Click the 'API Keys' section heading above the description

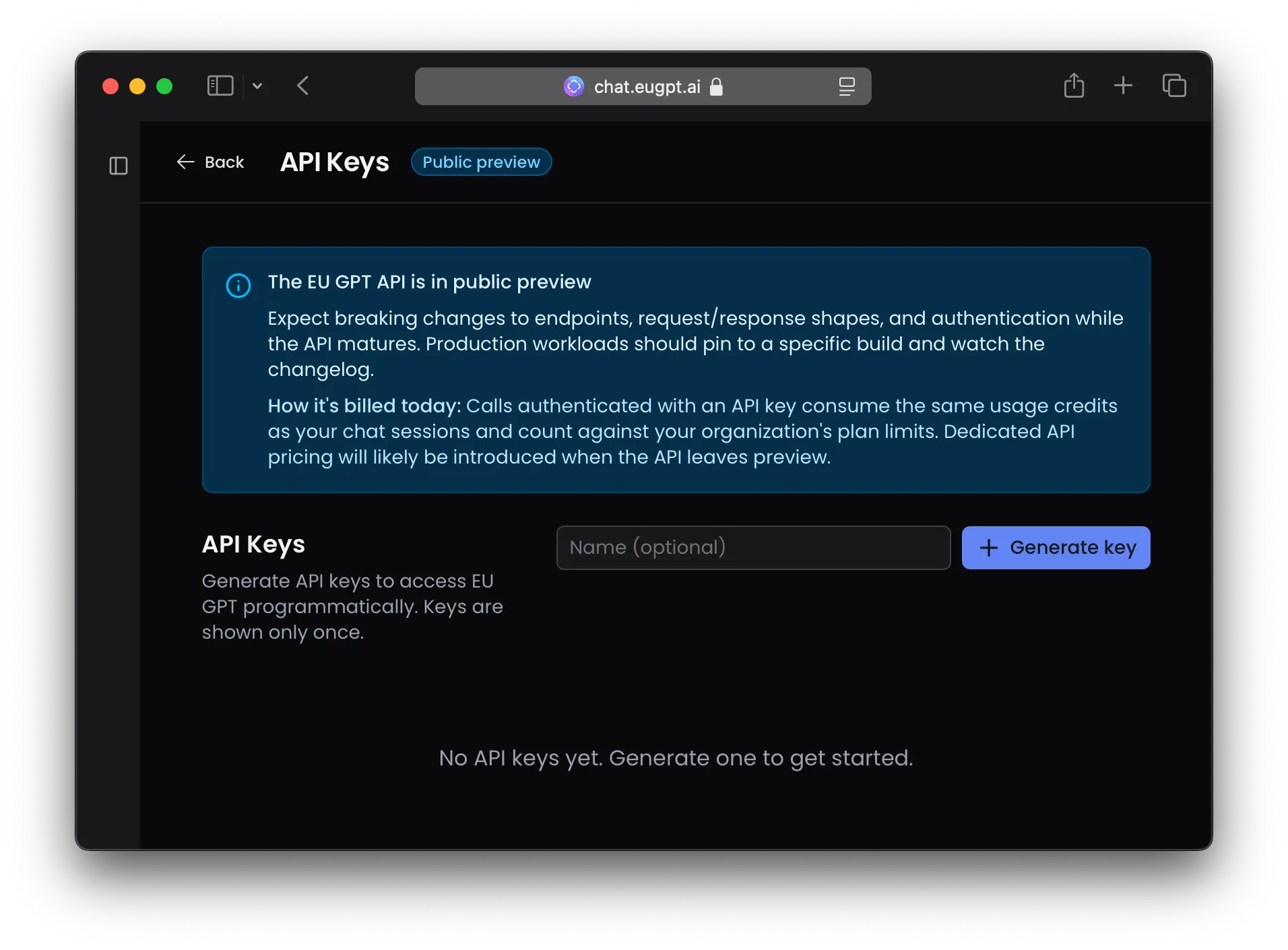point(253,544)
